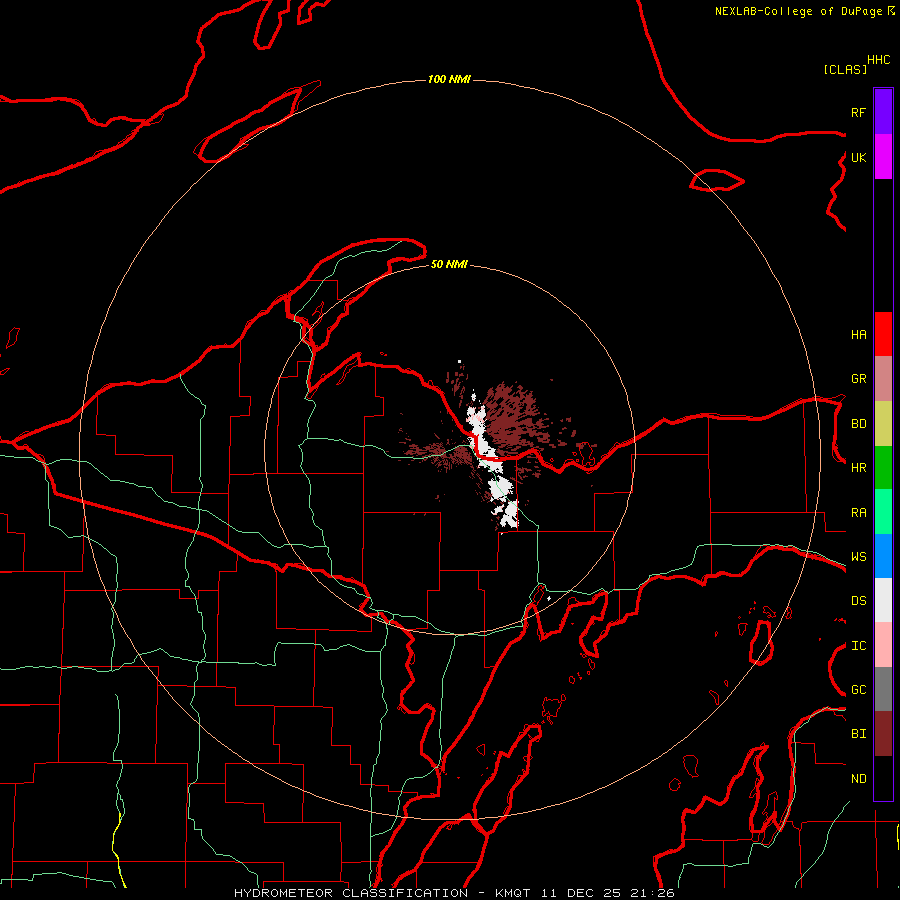900x900 pixels.
Task: Click the UK magenta legend swatch
Action: click(x=883, y=157)
